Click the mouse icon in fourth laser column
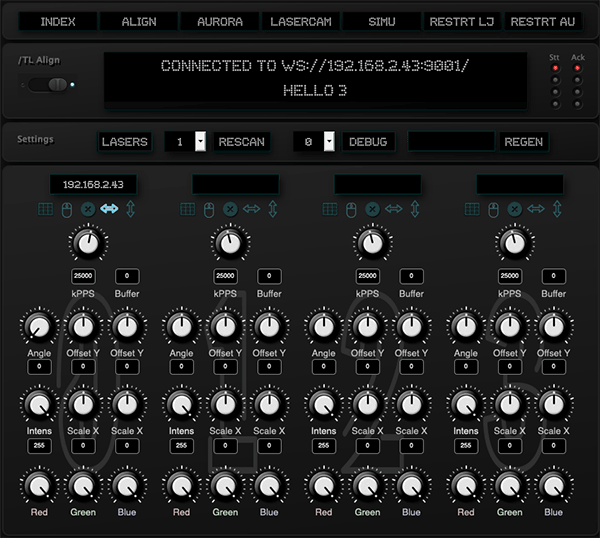Viewport: 600px width, 538px height. 493,209
